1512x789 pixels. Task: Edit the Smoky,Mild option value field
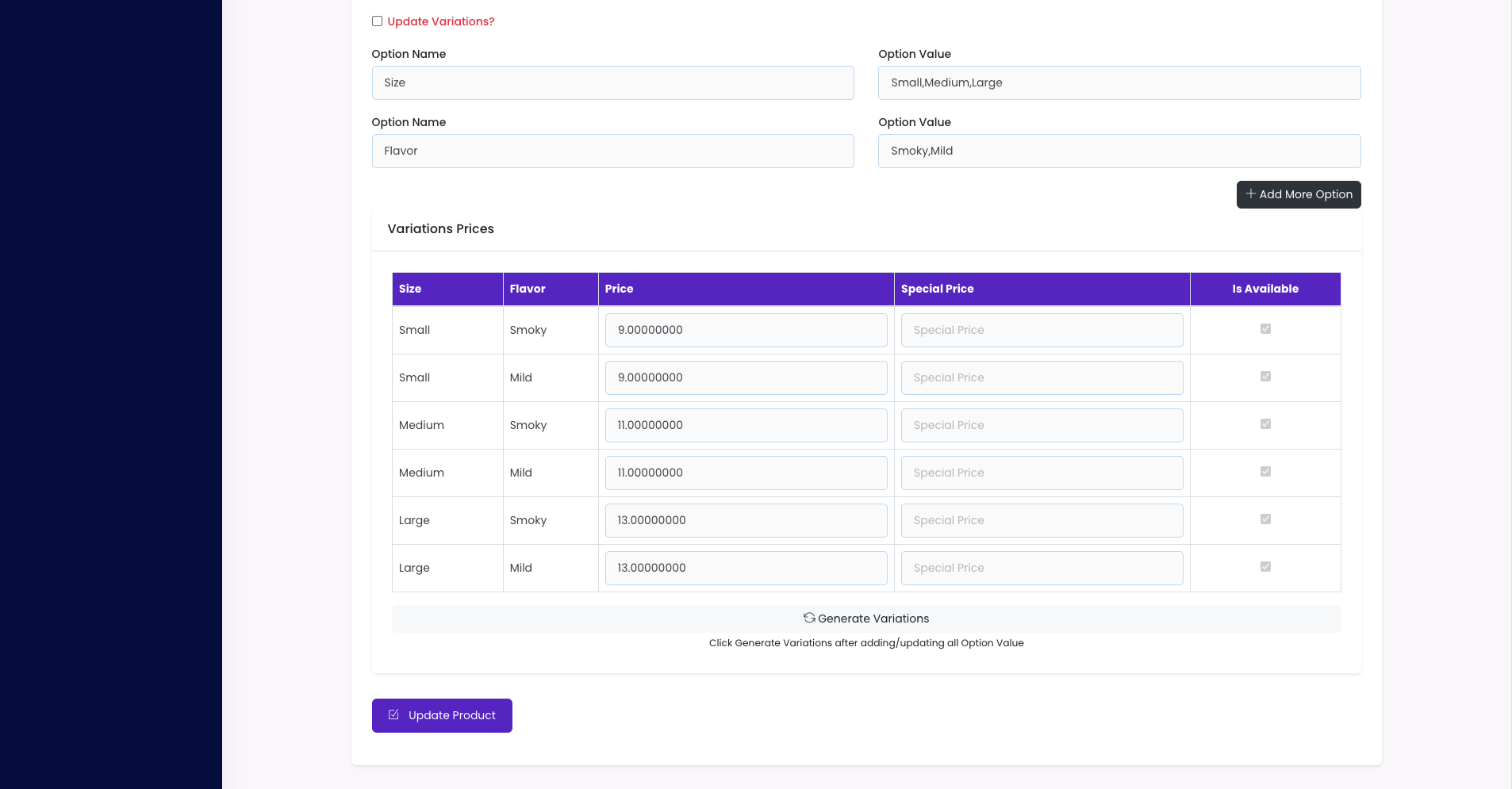click(x=1119, y=151)
